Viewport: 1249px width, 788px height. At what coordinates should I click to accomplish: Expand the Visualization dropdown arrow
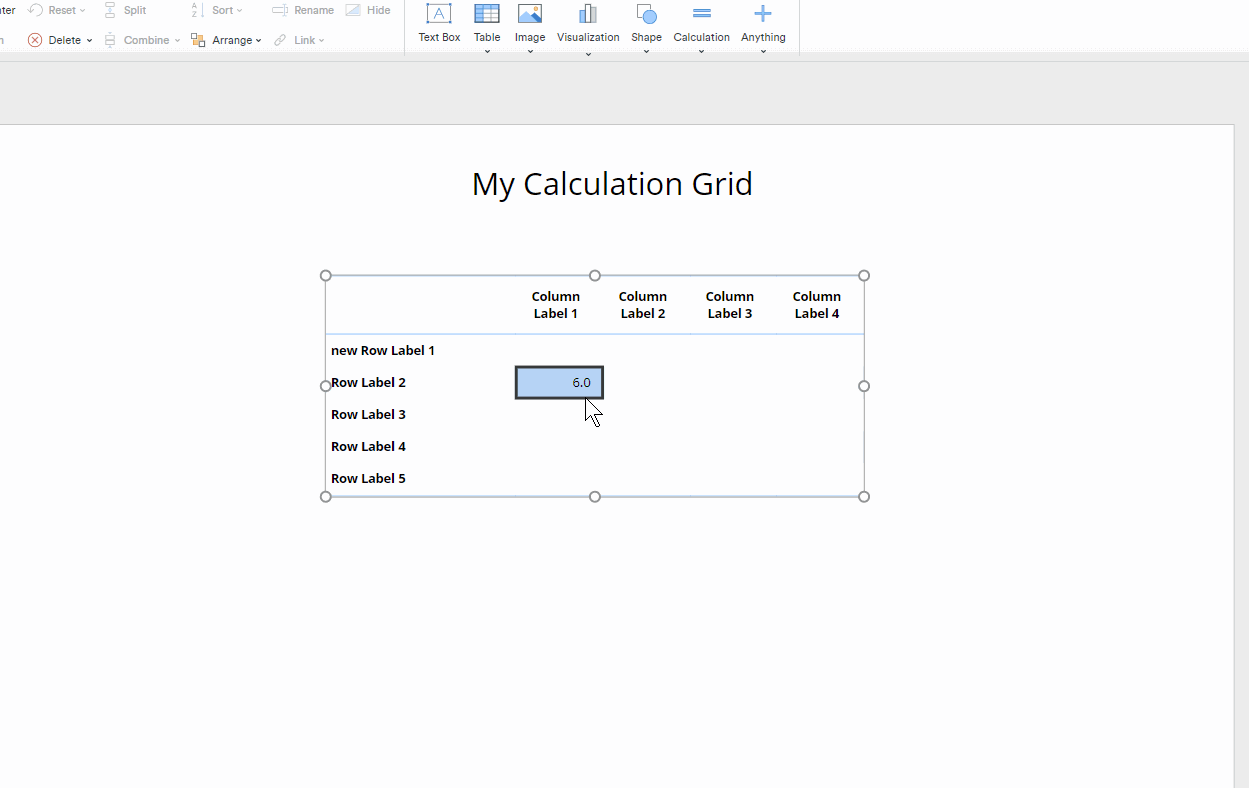588,52
